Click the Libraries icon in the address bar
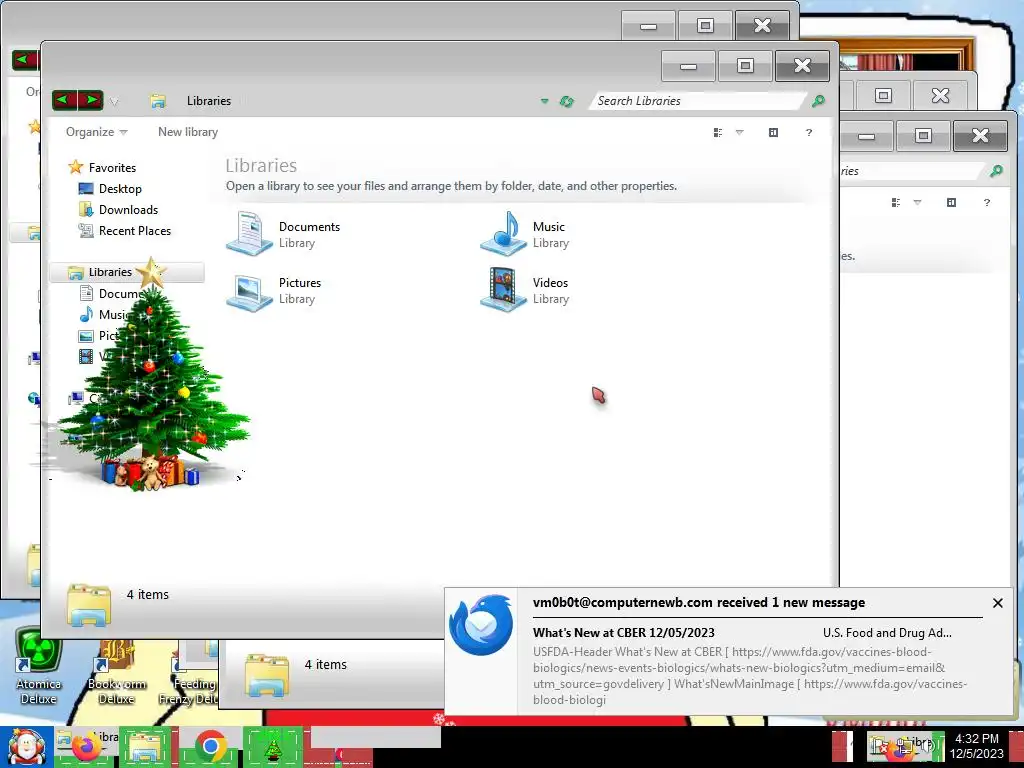The width and height of the screenshot is (1024, 768). [157, 101]
